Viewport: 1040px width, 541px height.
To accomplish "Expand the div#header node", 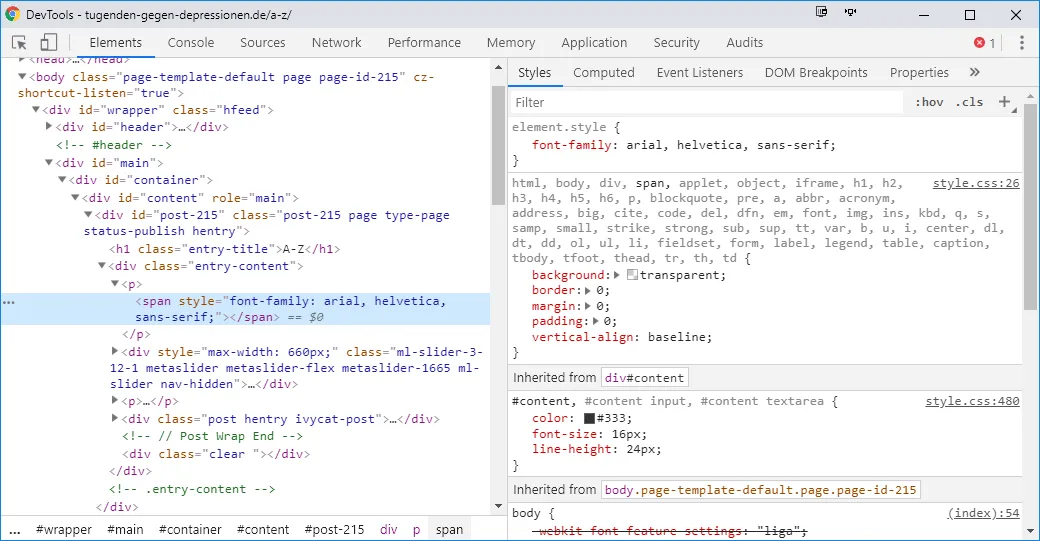I will [x=48, y=126].
